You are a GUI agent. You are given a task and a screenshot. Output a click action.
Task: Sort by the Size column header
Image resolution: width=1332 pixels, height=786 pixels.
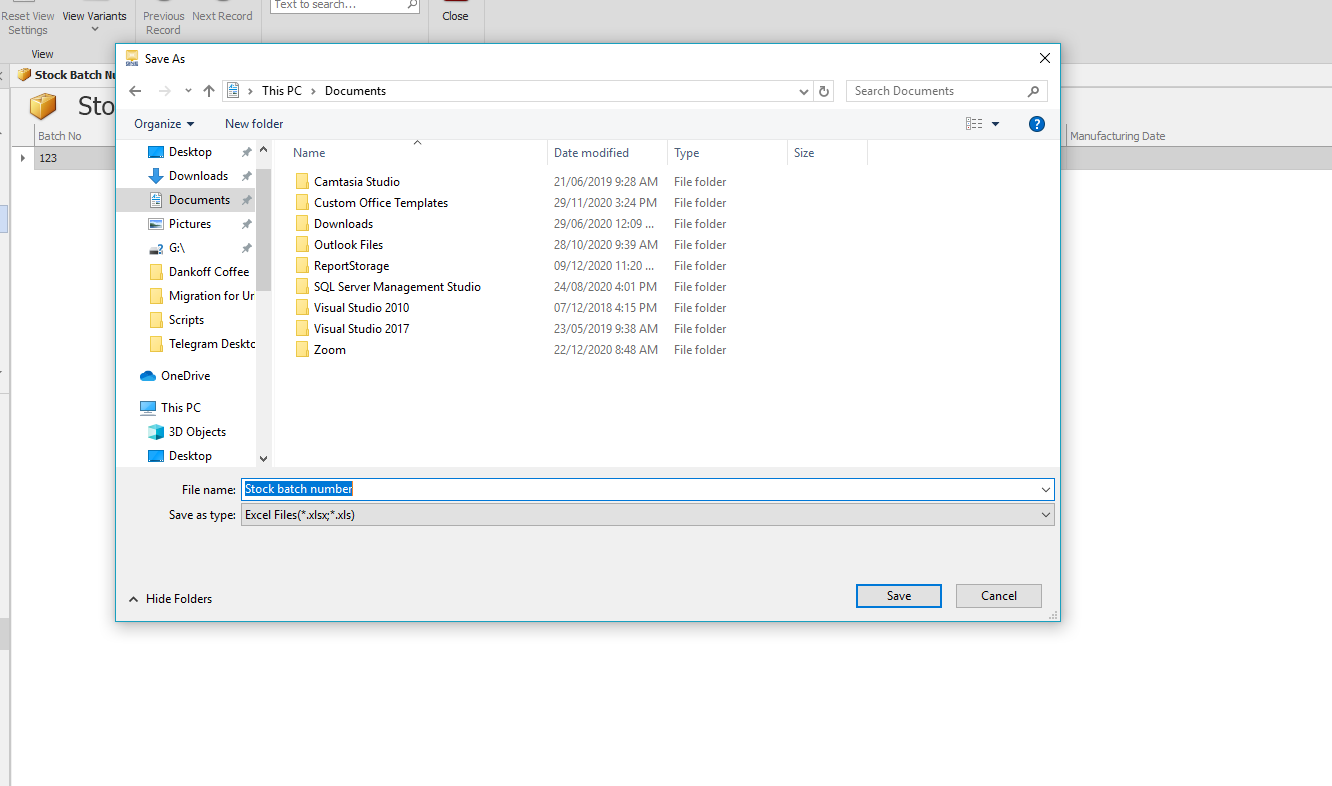(x=828, y=153)
